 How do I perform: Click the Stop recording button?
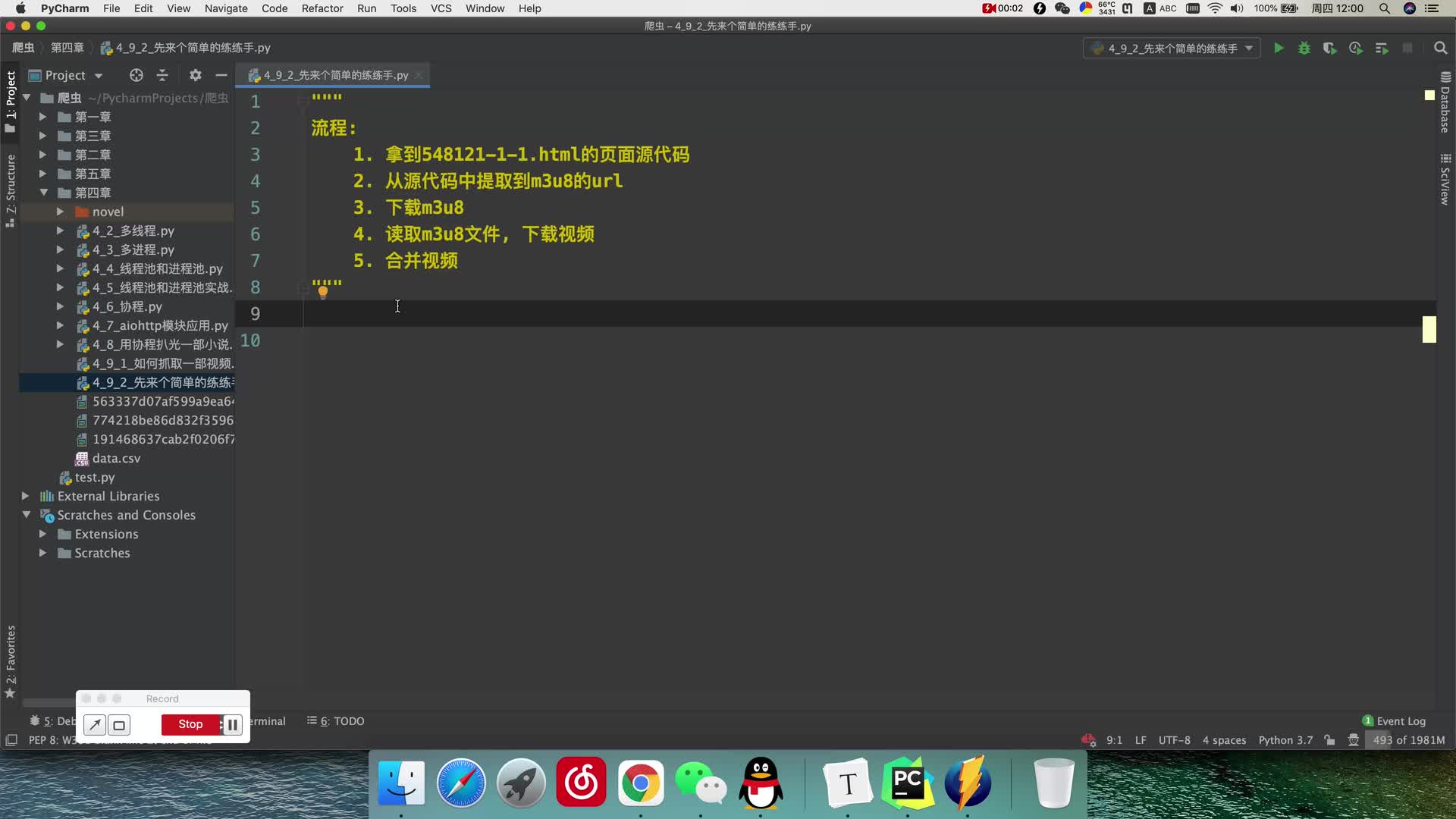pos(190,724)
